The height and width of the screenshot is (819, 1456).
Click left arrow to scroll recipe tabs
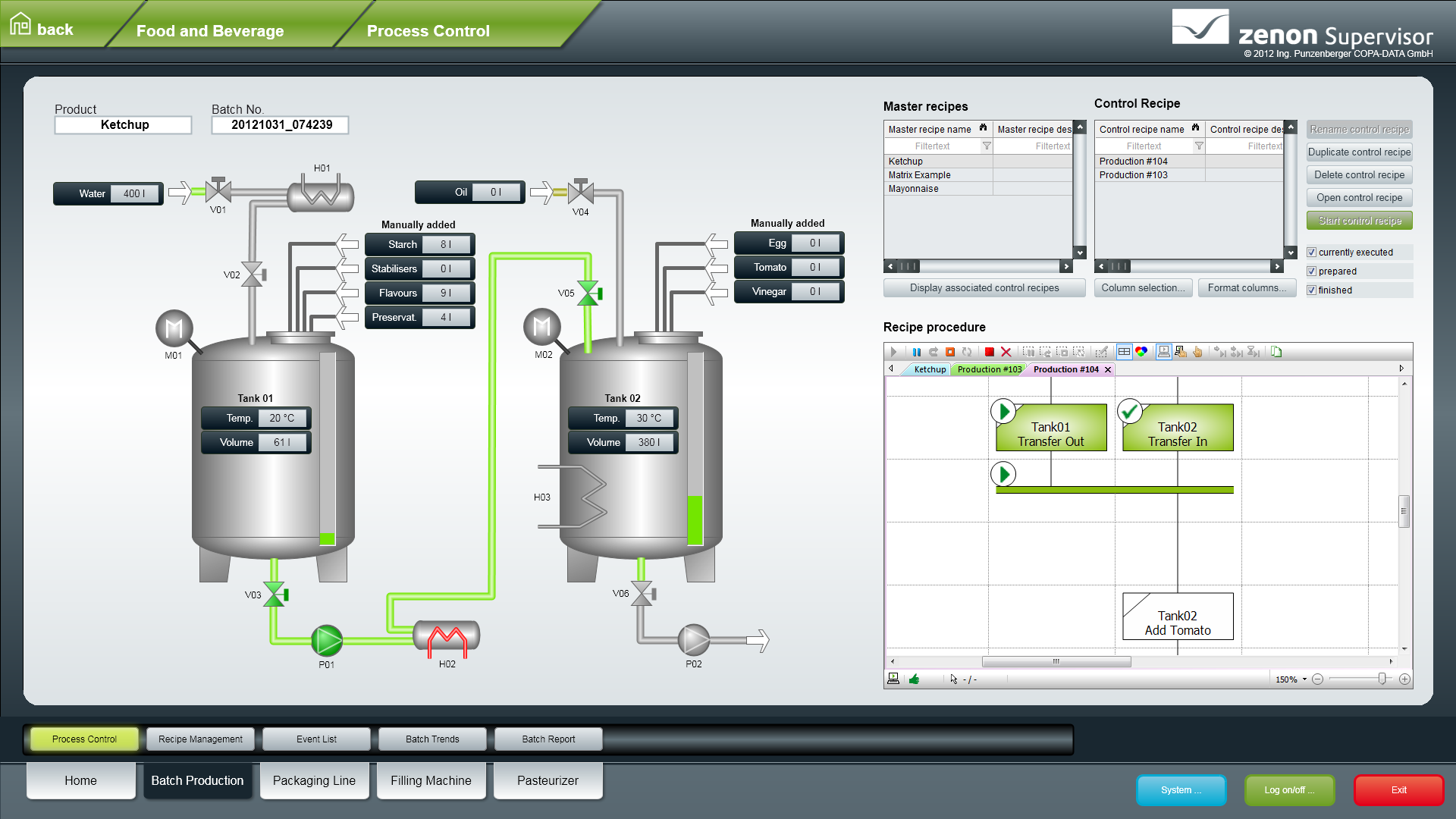coord(891,369)
